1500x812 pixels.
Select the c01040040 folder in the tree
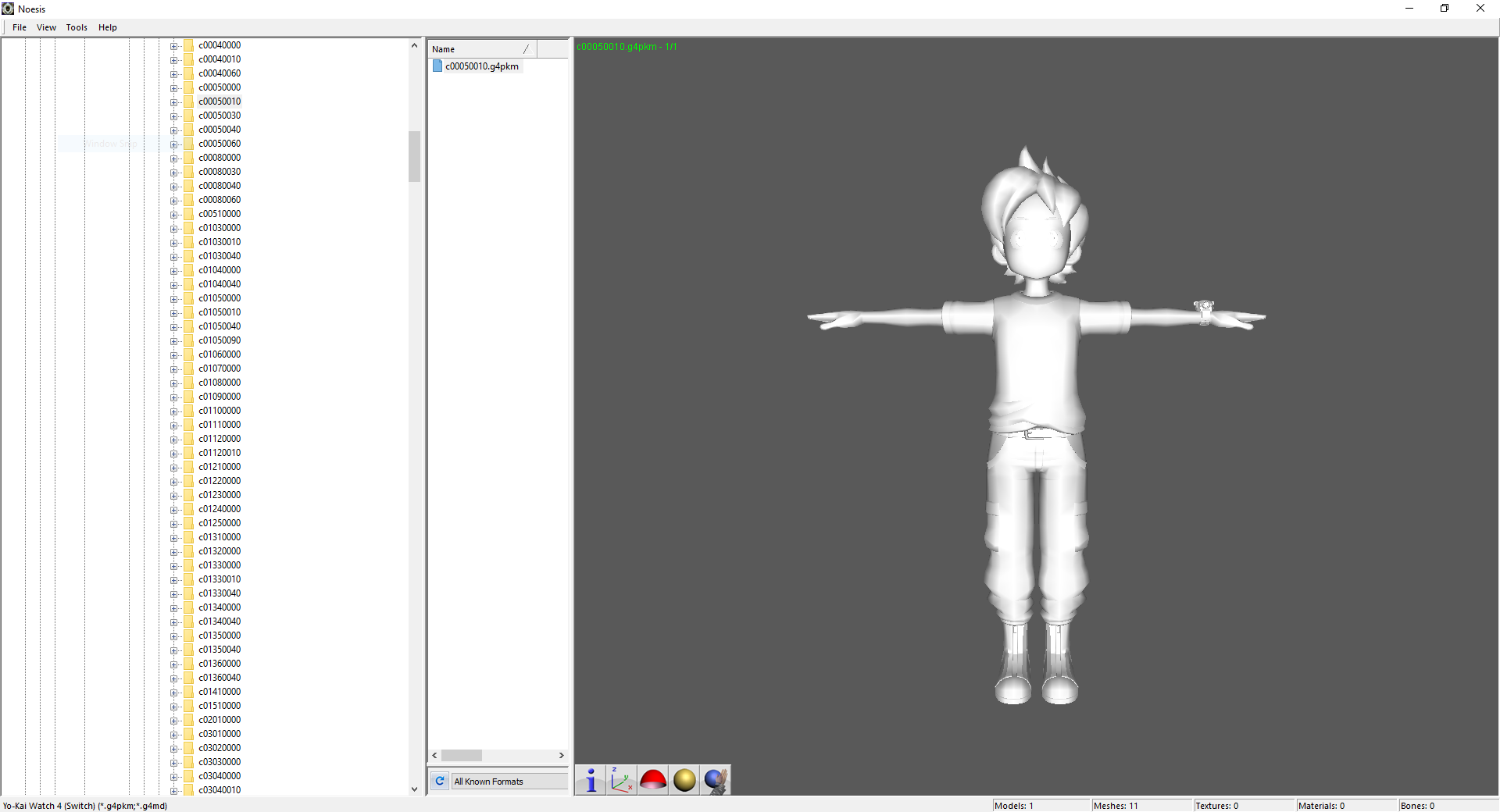pos(220,284)
